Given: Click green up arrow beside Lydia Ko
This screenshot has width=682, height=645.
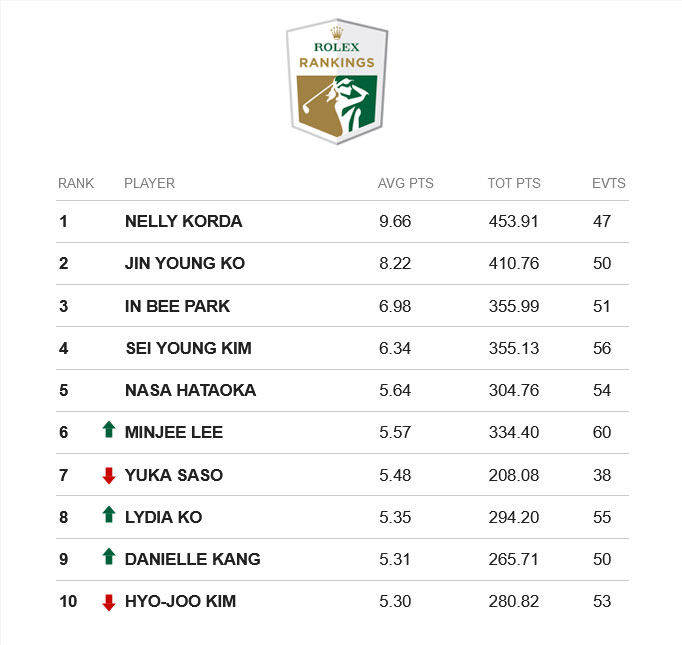Looking at the screenshot, I should point(109,516).
